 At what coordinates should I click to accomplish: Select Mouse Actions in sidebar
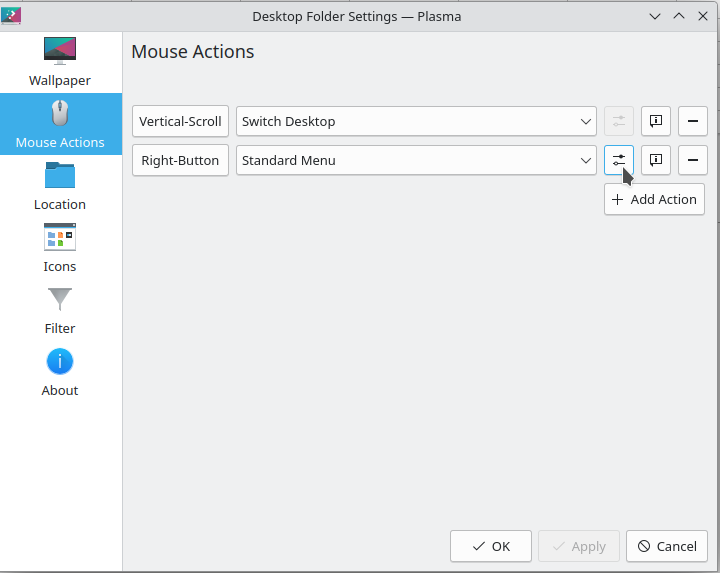click(x=60, y=124)
